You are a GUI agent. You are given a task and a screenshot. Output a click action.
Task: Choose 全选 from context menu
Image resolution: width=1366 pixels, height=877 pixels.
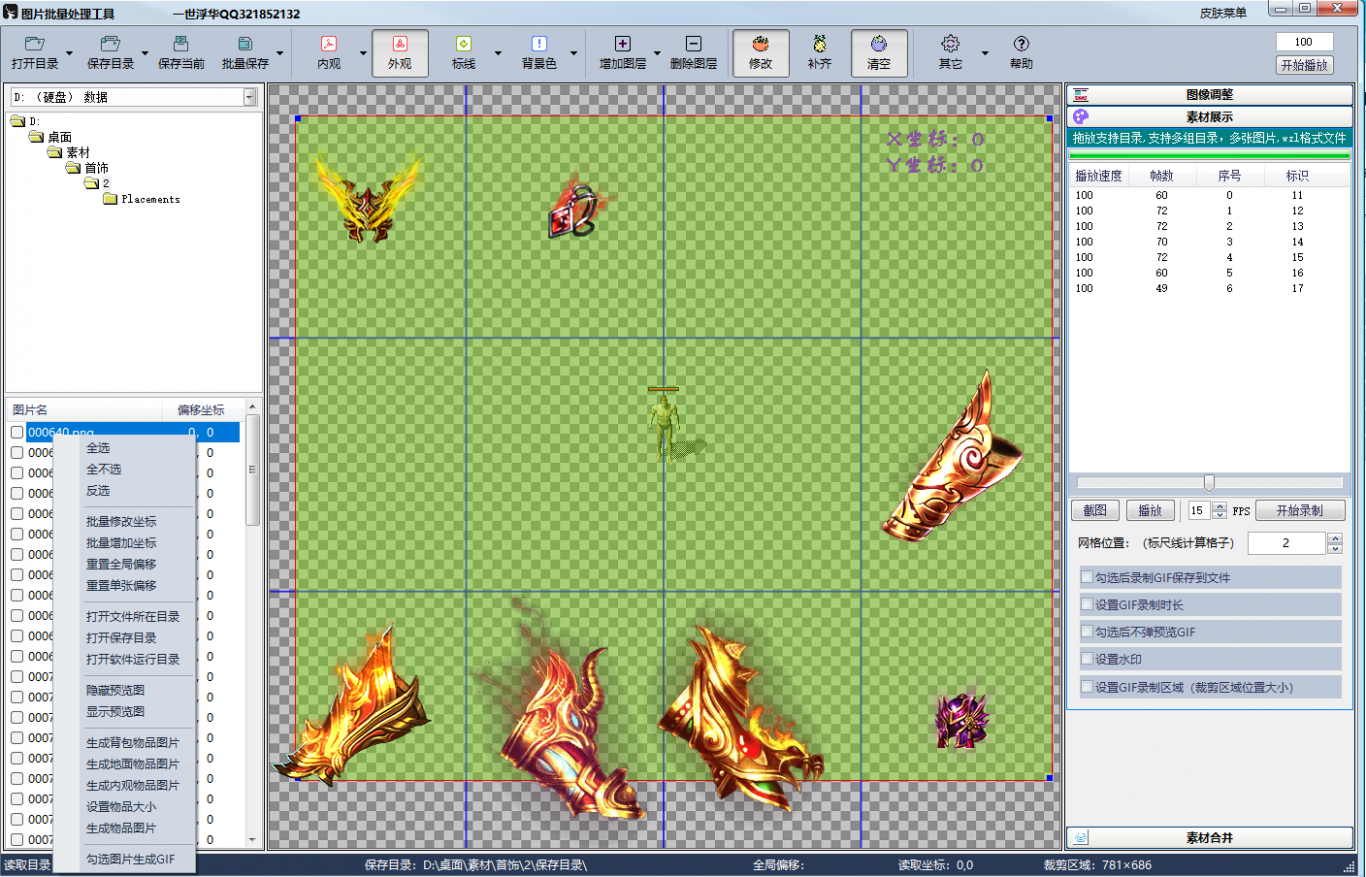98,448
